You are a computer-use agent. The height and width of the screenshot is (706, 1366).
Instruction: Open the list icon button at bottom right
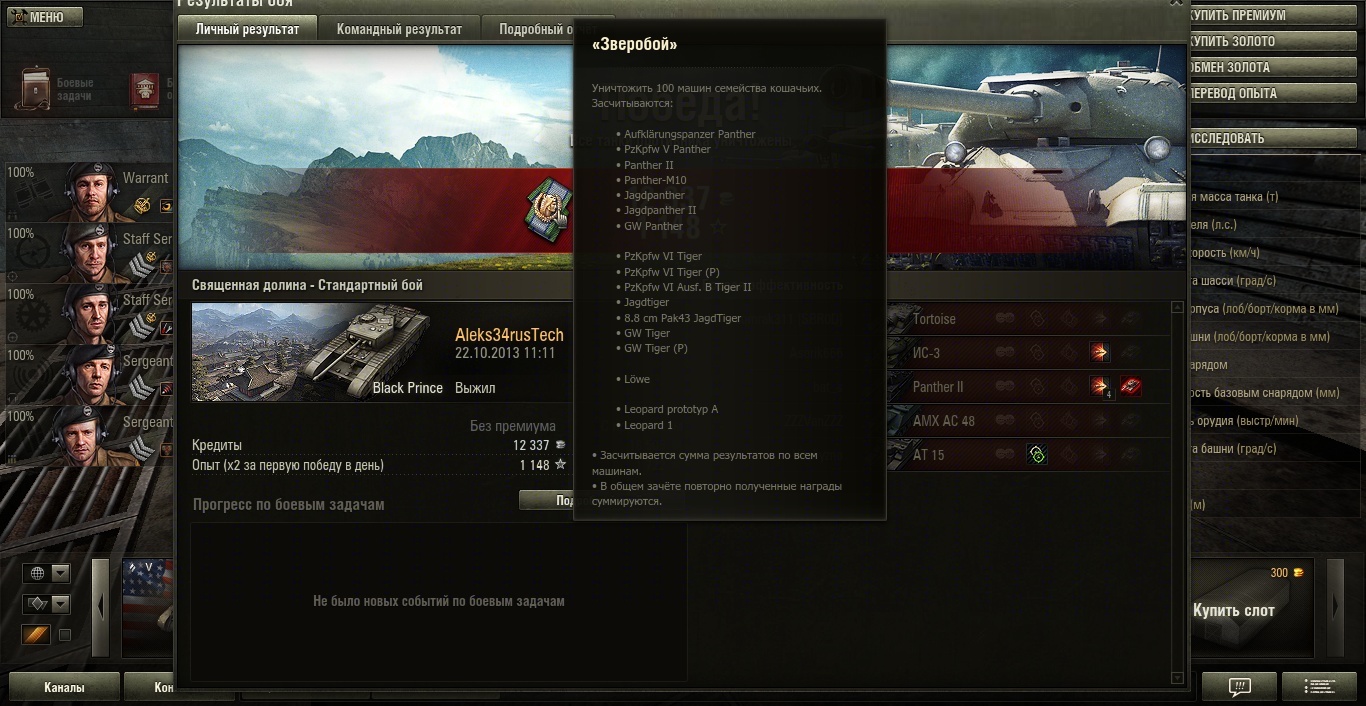(x=1319, y=687)
